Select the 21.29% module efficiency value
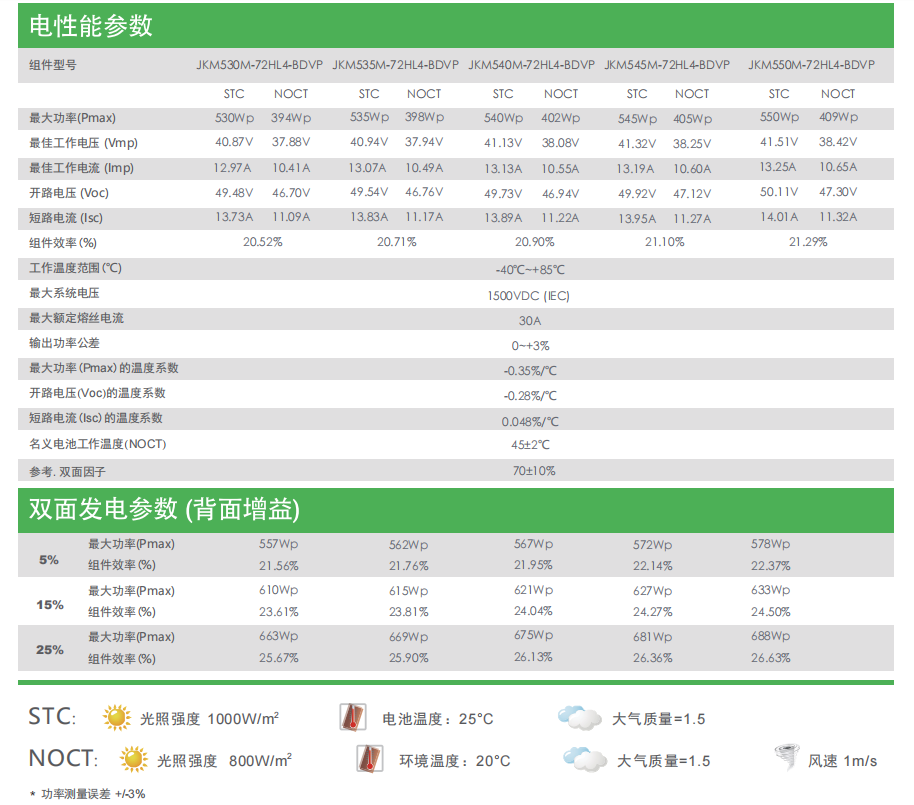 808,242
